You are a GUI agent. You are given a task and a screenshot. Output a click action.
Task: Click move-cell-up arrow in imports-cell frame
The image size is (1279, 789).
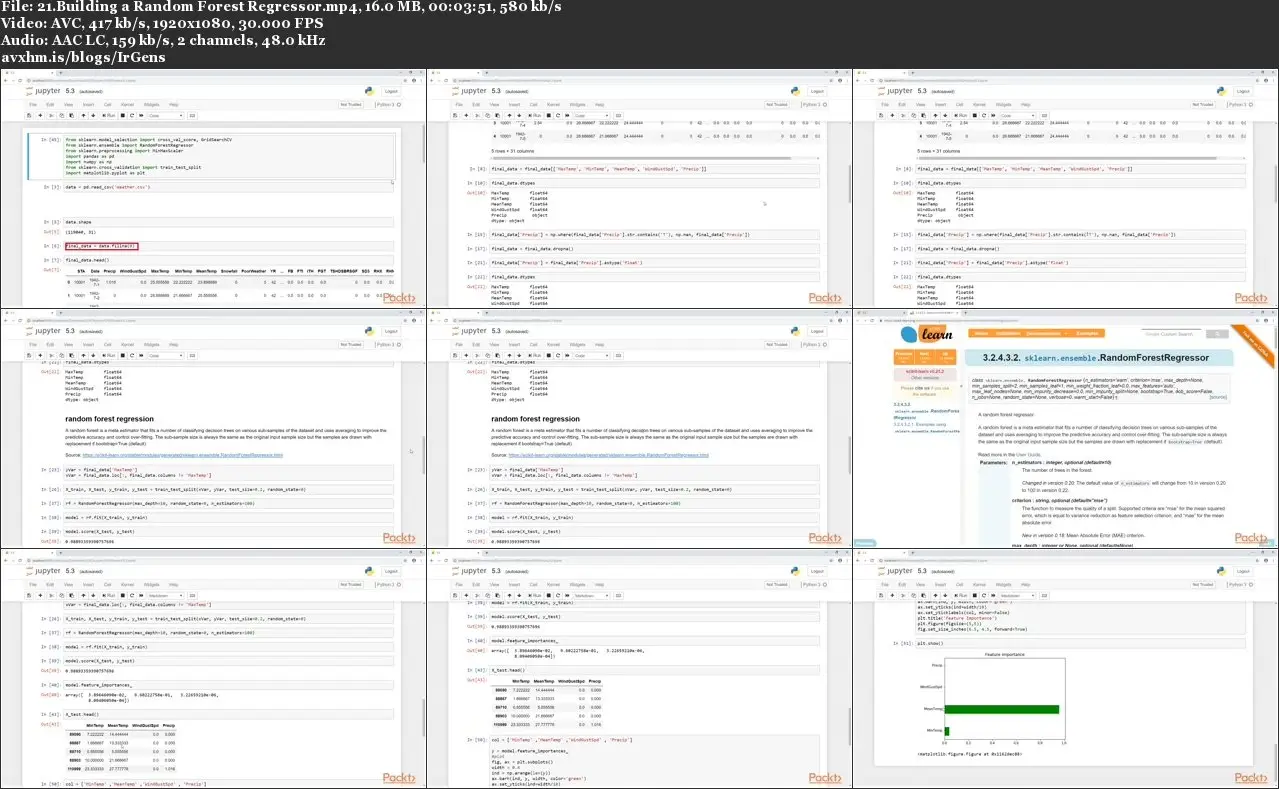83,115
